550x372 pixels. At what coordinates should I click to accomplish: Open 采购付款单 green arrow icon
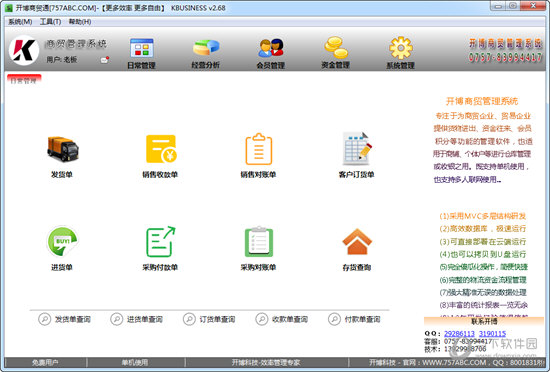(x=161, y=242)
